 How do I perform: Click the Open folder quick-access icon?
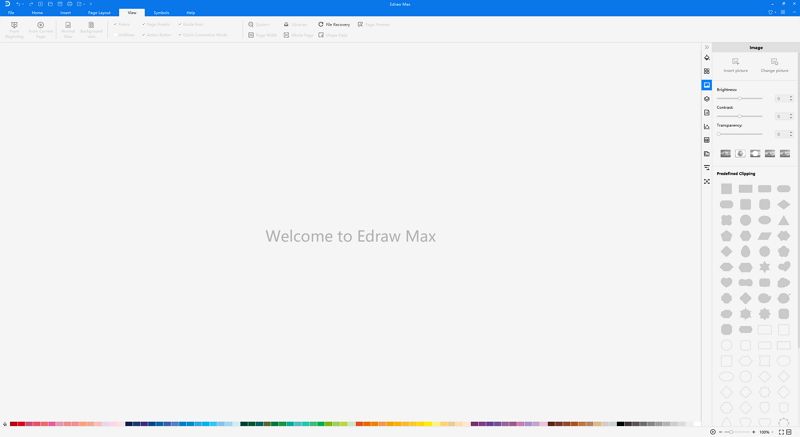[50, 4]
